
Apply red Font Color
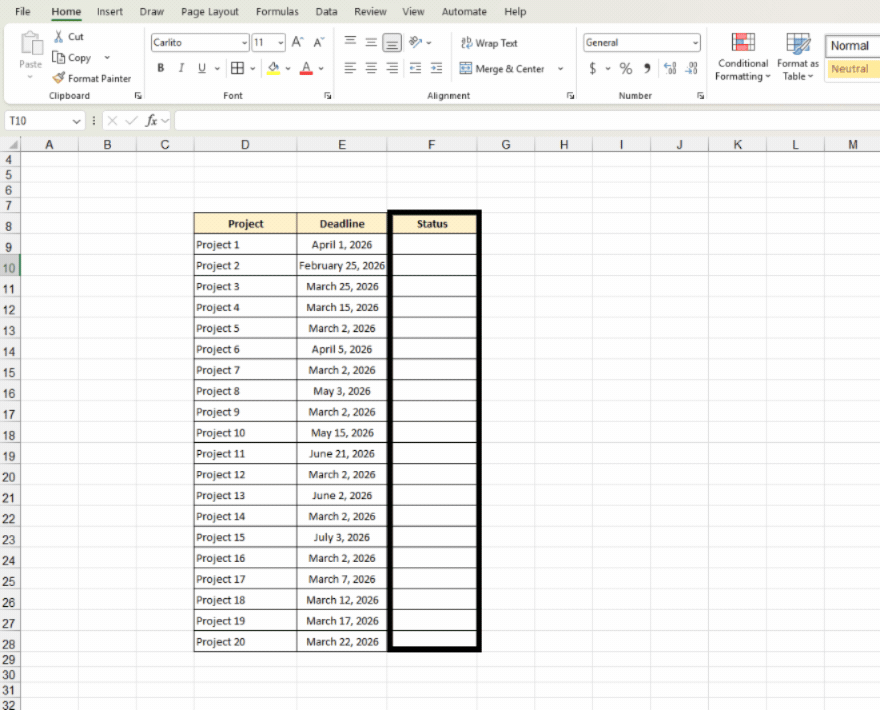[x=306, y=68]
